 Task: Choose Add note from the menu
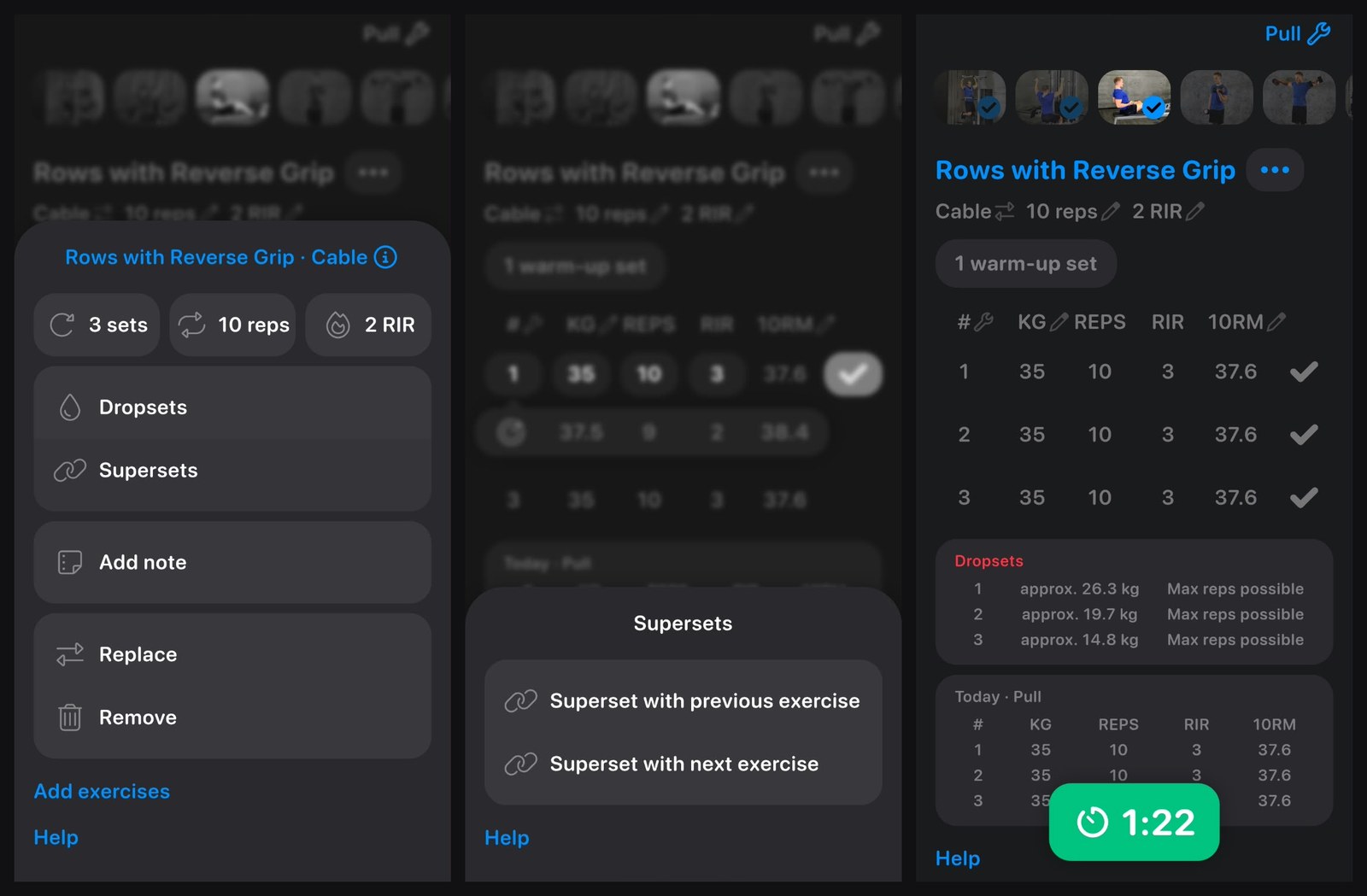coord(232,562)
